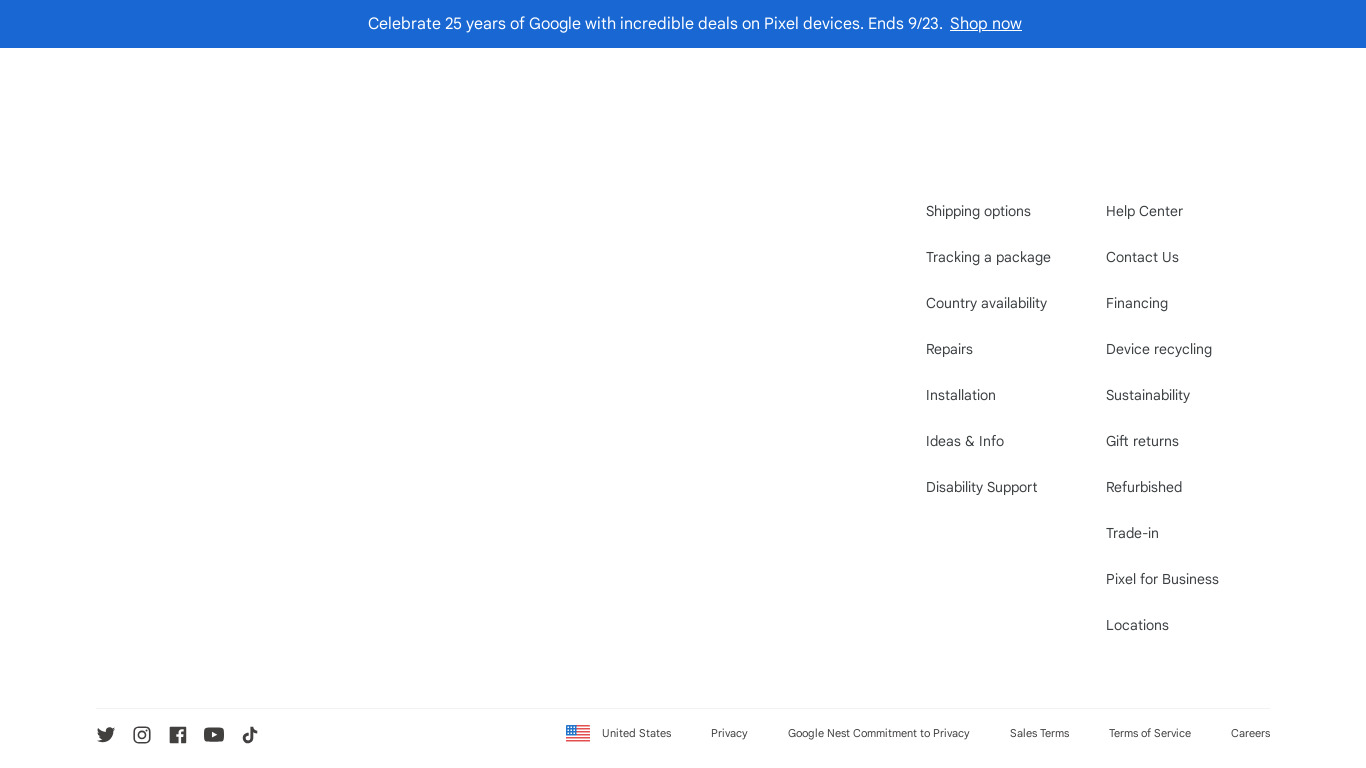Open the Help Center link
Viewport: 1366px width, 768px height.
[x=1144, y=211]
